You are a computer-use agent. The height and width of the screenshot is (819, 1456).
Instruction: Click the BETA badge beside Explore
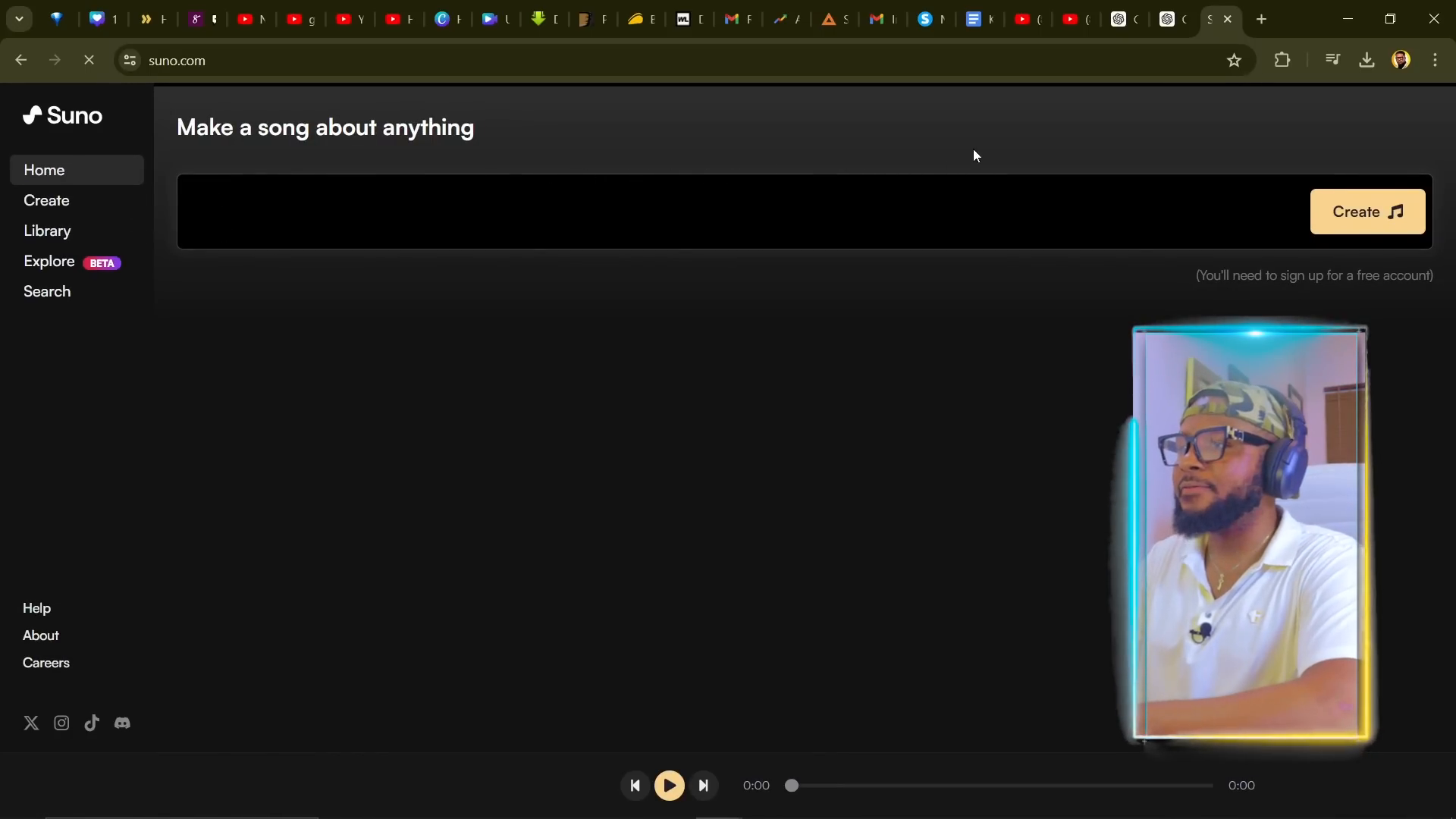click(102, 263)
